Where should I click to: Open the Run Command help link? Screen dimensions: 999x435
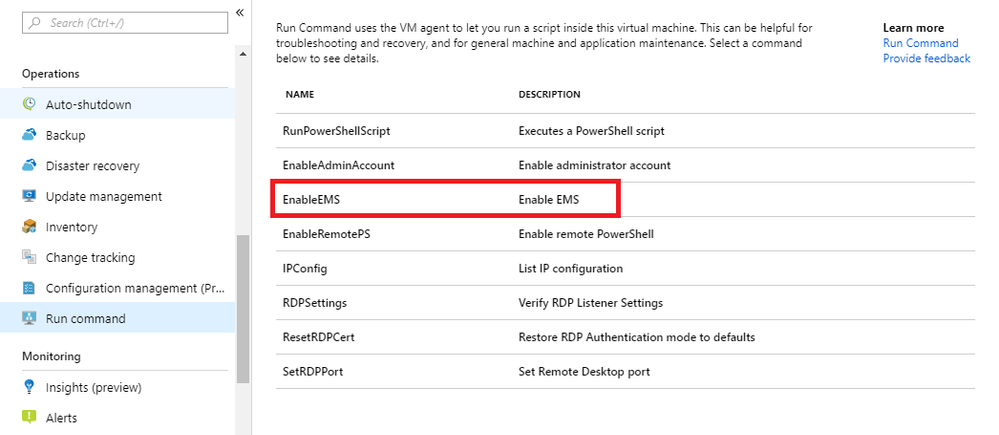pyautogui.click(x=920, y=43)
